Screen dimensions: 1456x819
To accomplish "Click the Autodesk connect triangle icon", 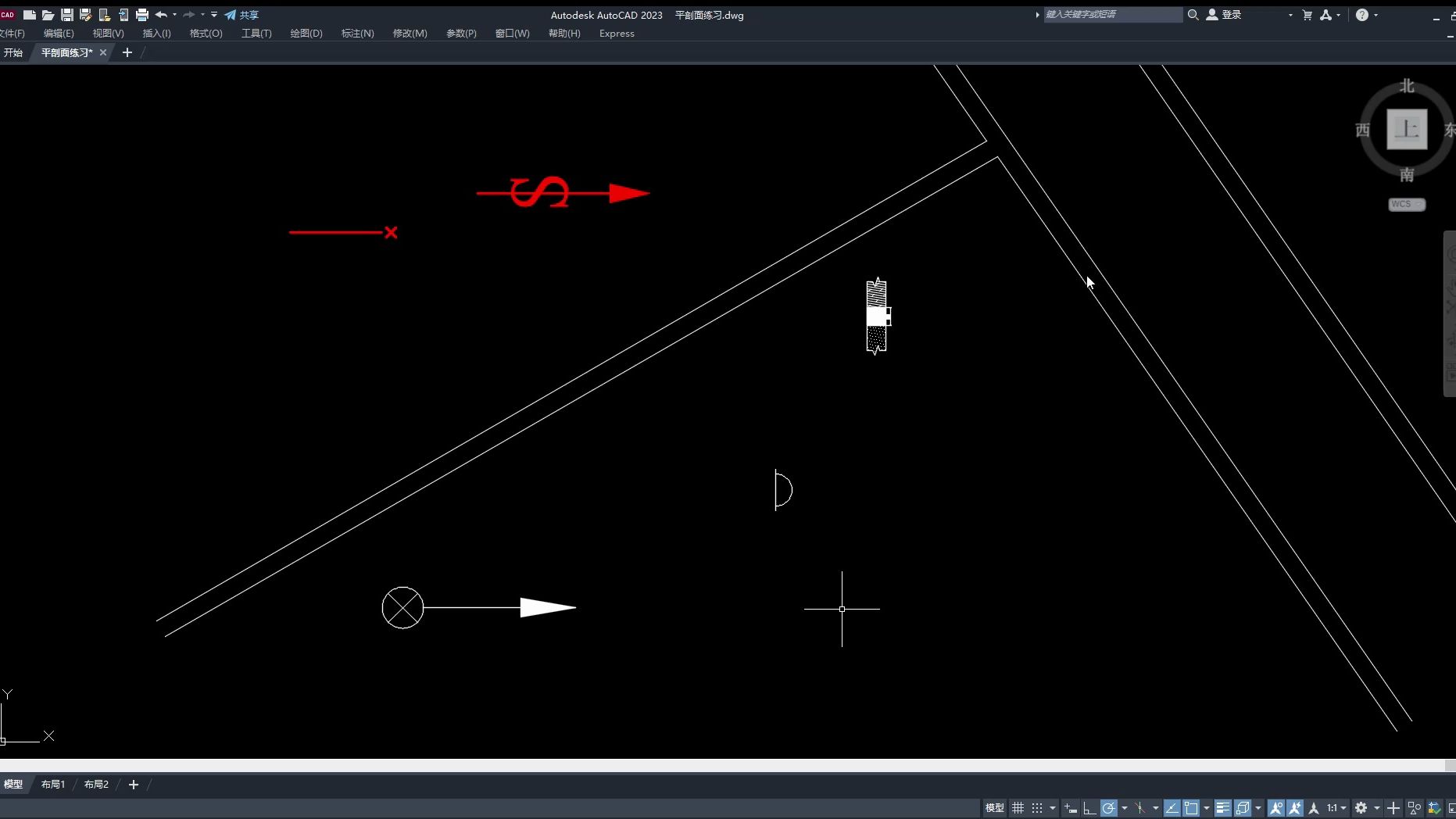I will point(1326,15).
